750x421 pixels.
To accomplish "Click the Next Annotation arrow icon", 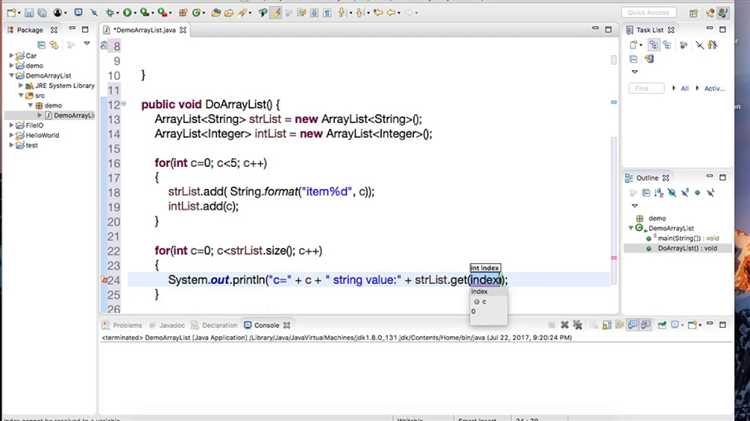I will pyautogui.click(x=342, y=13).
